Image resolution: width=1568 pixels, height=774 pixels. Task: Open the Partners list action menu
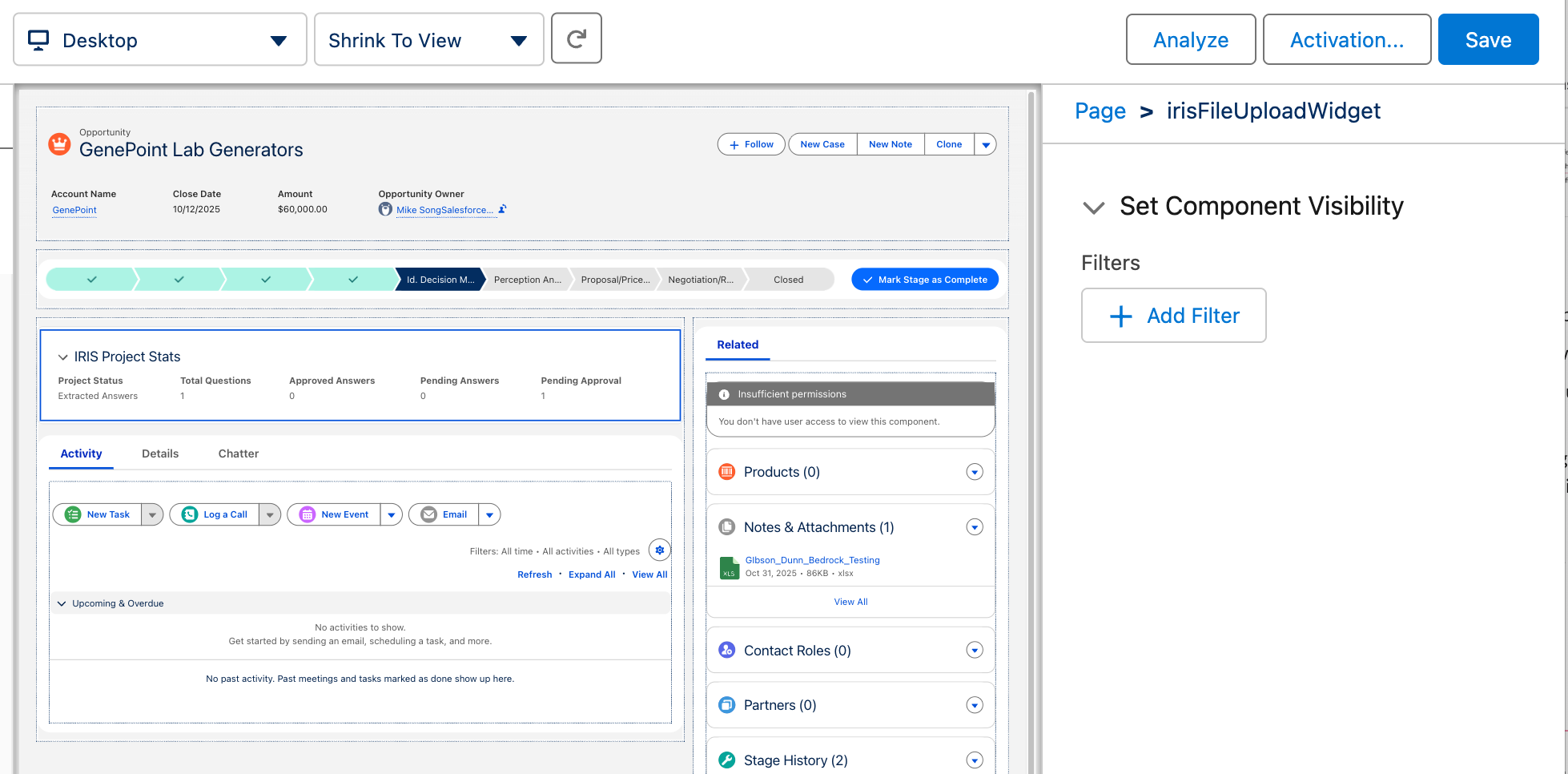pyautogui.click(x=975, y=705)
